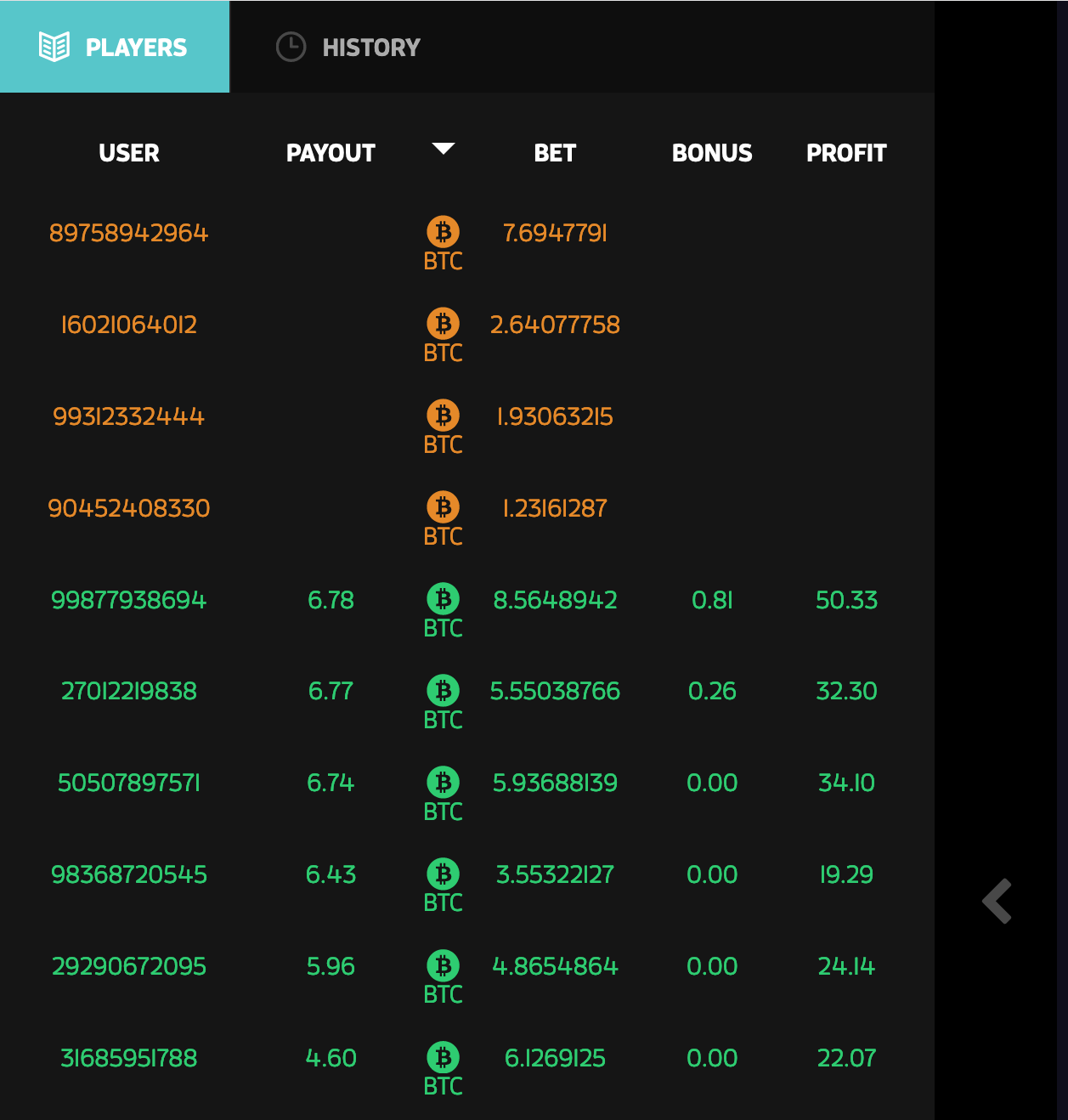Viewport: 1068px width, 1120px height.
Task: Click the green Bitcoin icon for user 99877938694
Action: click(x=443, y=599)
